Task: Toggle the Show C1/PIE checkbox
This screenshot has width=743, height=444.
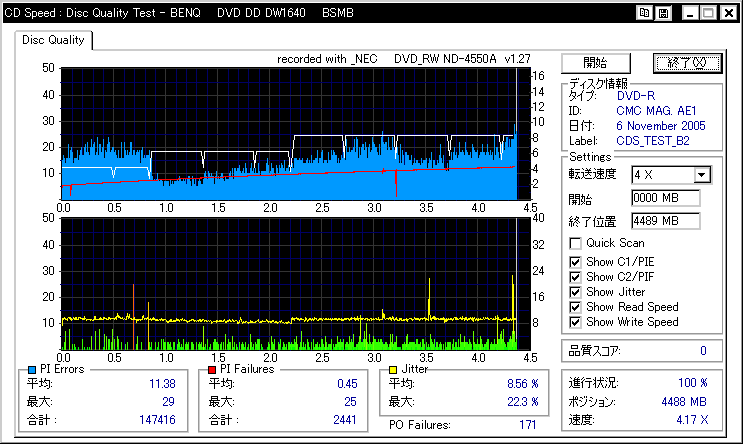Action: (575, 262)
